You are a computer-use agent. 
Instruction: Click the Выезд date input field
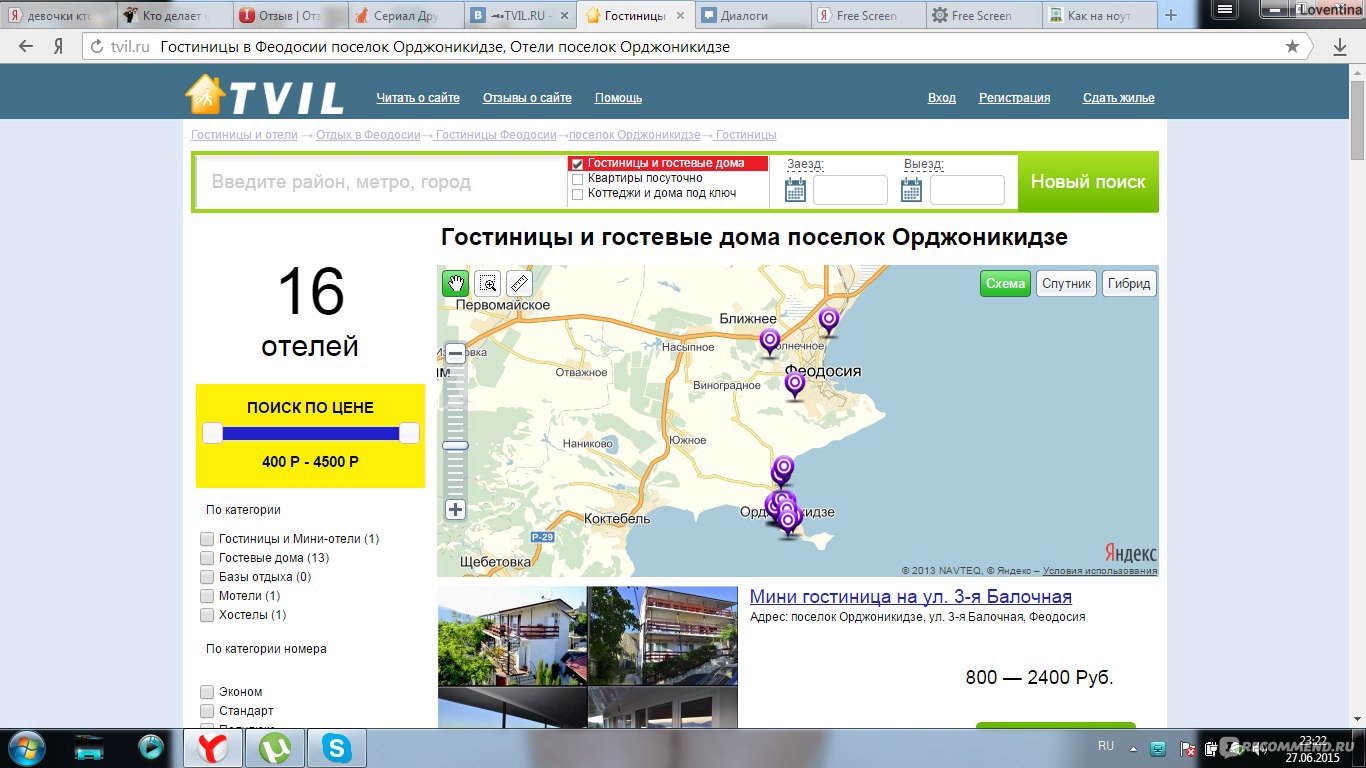click(967, 190)
